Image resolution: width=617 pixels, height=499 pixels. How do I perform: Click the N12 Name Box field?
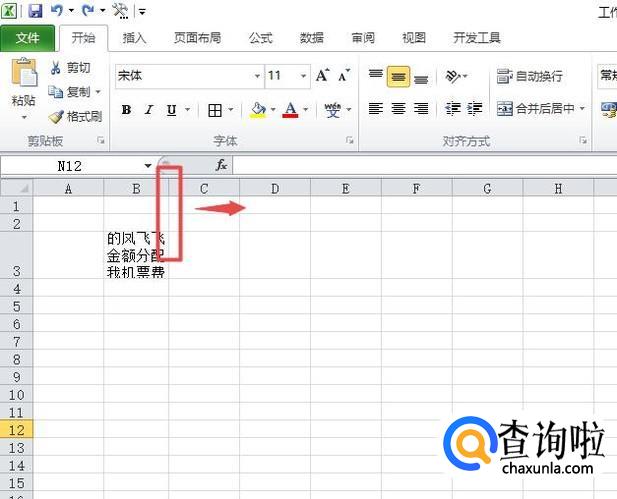tap(70, 166)
